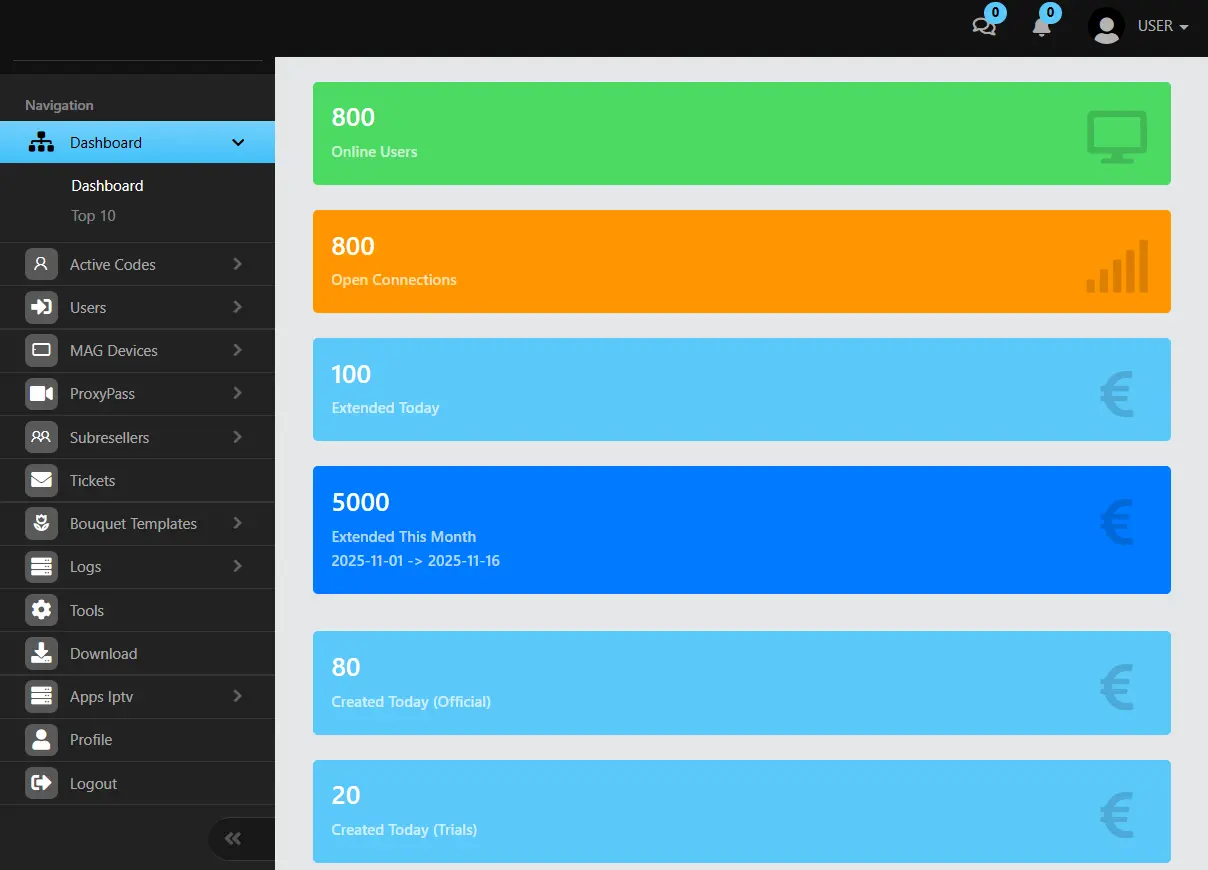The image size is (1208, 870).
Task: Expand the Bouquet Templates chevron
Action: click(237, 523)
